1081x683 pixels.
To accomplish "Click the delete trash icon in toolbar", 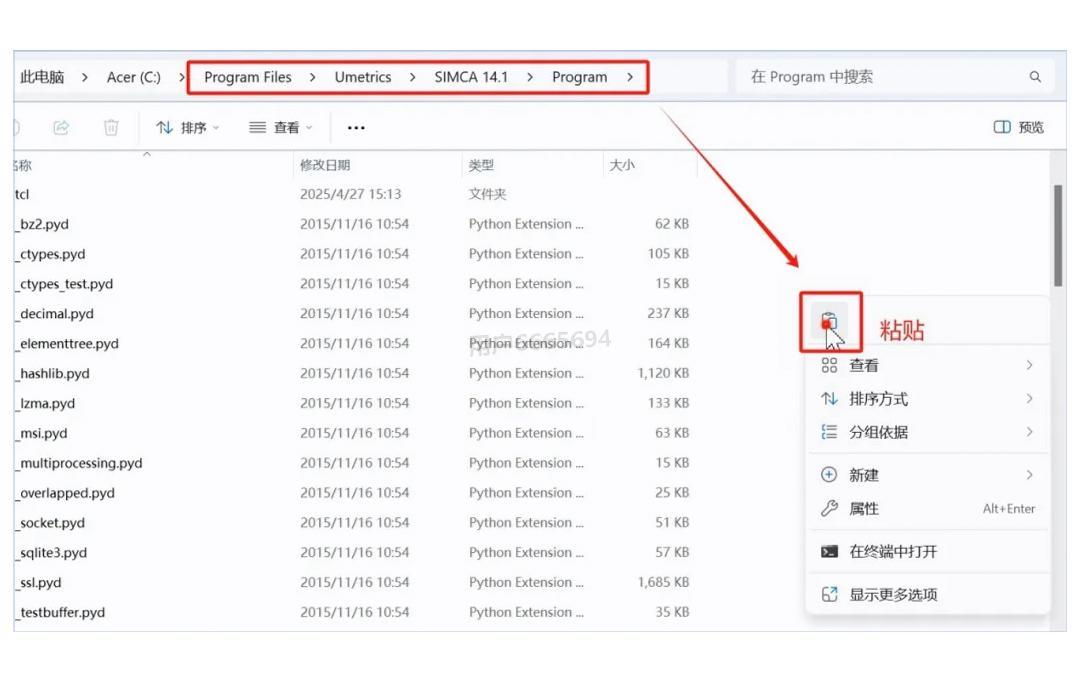I will [x=111, y=127].
